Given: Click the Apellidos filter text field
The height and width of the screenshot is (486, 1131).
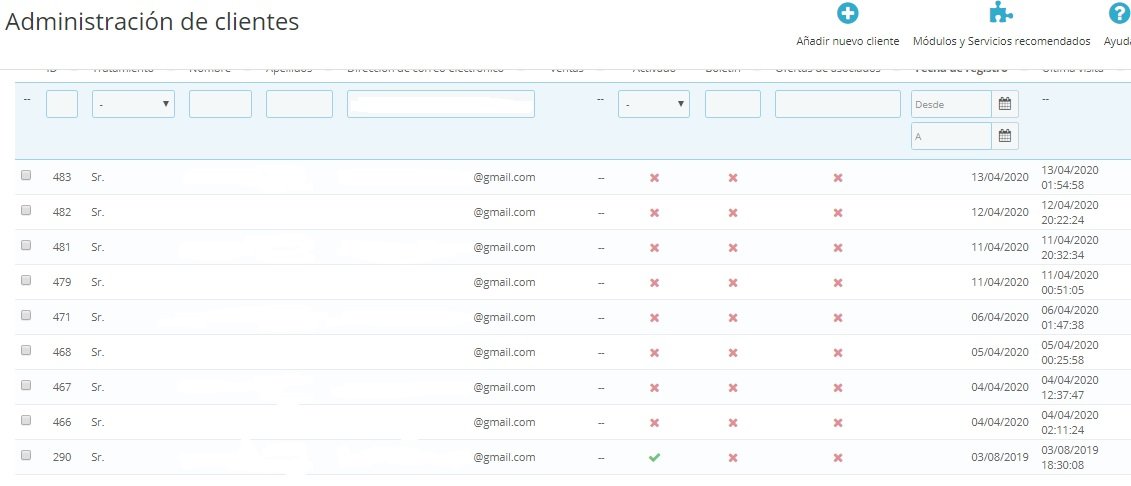Looking at the screenshot, I should [x=299, y=104].
